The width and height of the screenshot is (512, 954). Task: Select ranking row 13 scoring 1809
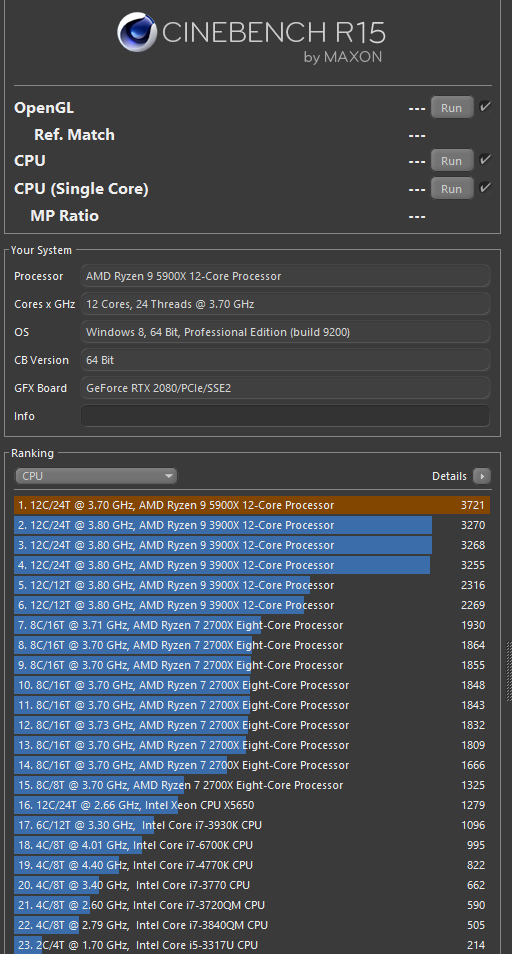pos(252,745)
